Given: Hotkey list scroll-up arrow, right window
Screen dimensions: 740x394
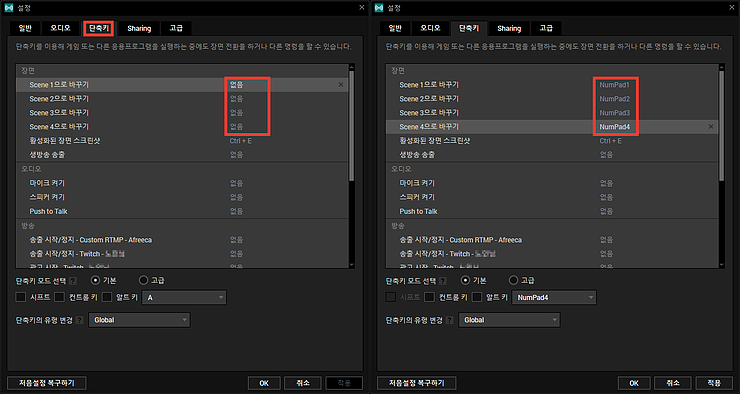Looking at the screenshot, I should click(721, 68).
